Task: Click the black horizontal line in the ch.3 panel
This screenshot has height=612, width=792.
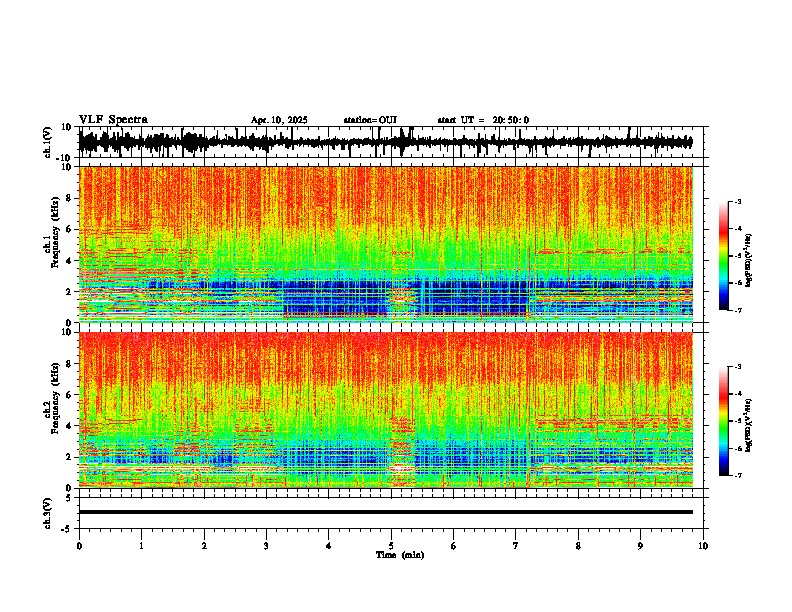Action: click(385, 512)
